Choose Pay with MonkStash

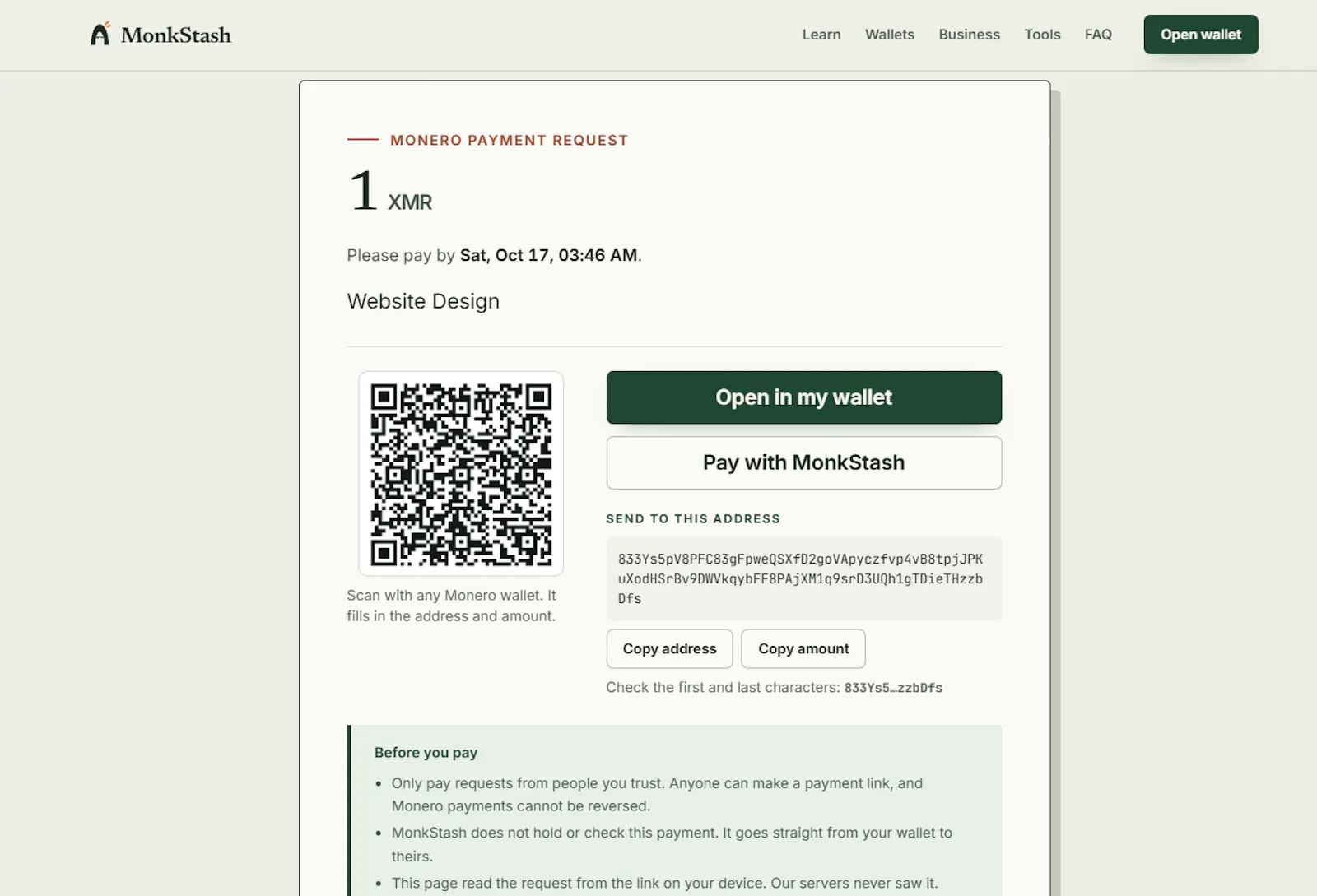[804, 462]
